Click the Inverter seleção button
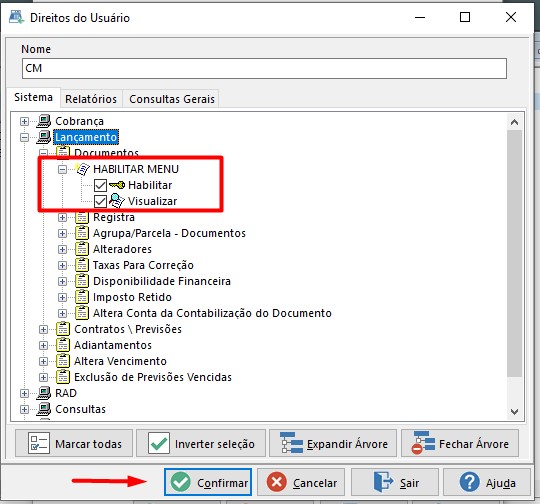The image size is (540, 504). click(x=201, y=443)
